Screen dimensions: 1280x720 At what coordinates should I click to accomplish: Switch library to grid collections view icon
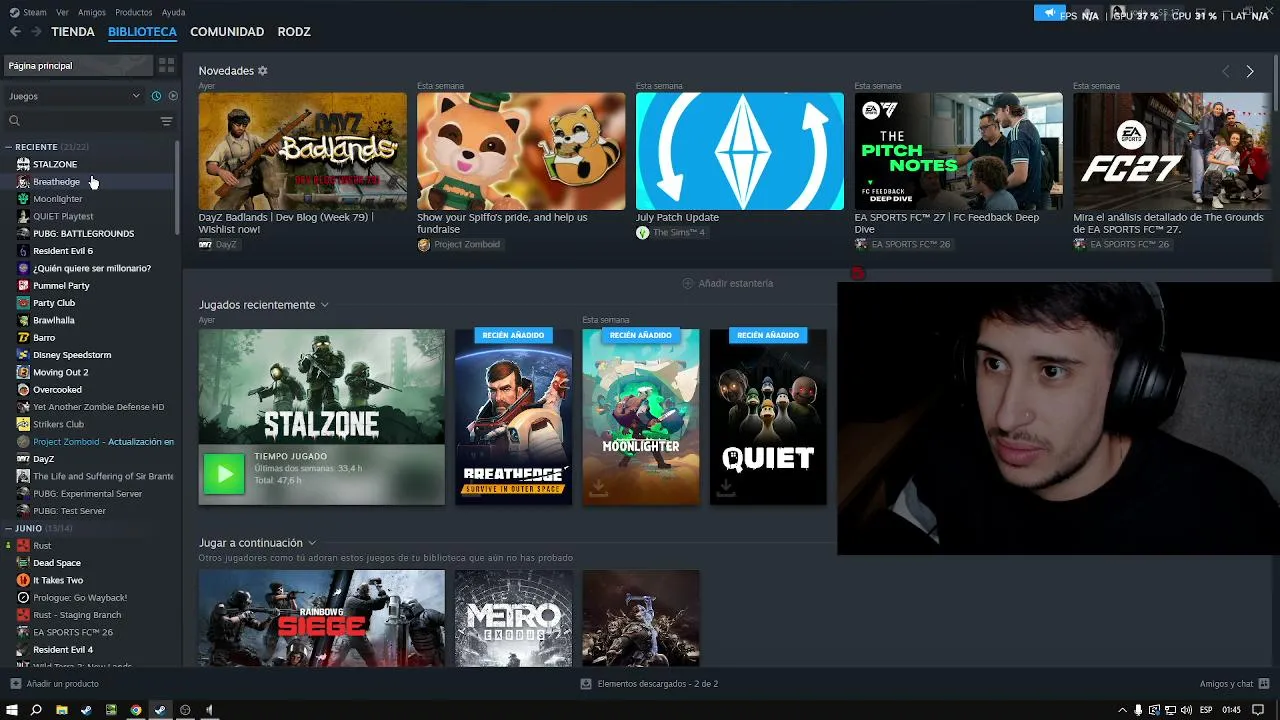pos(166,65)
